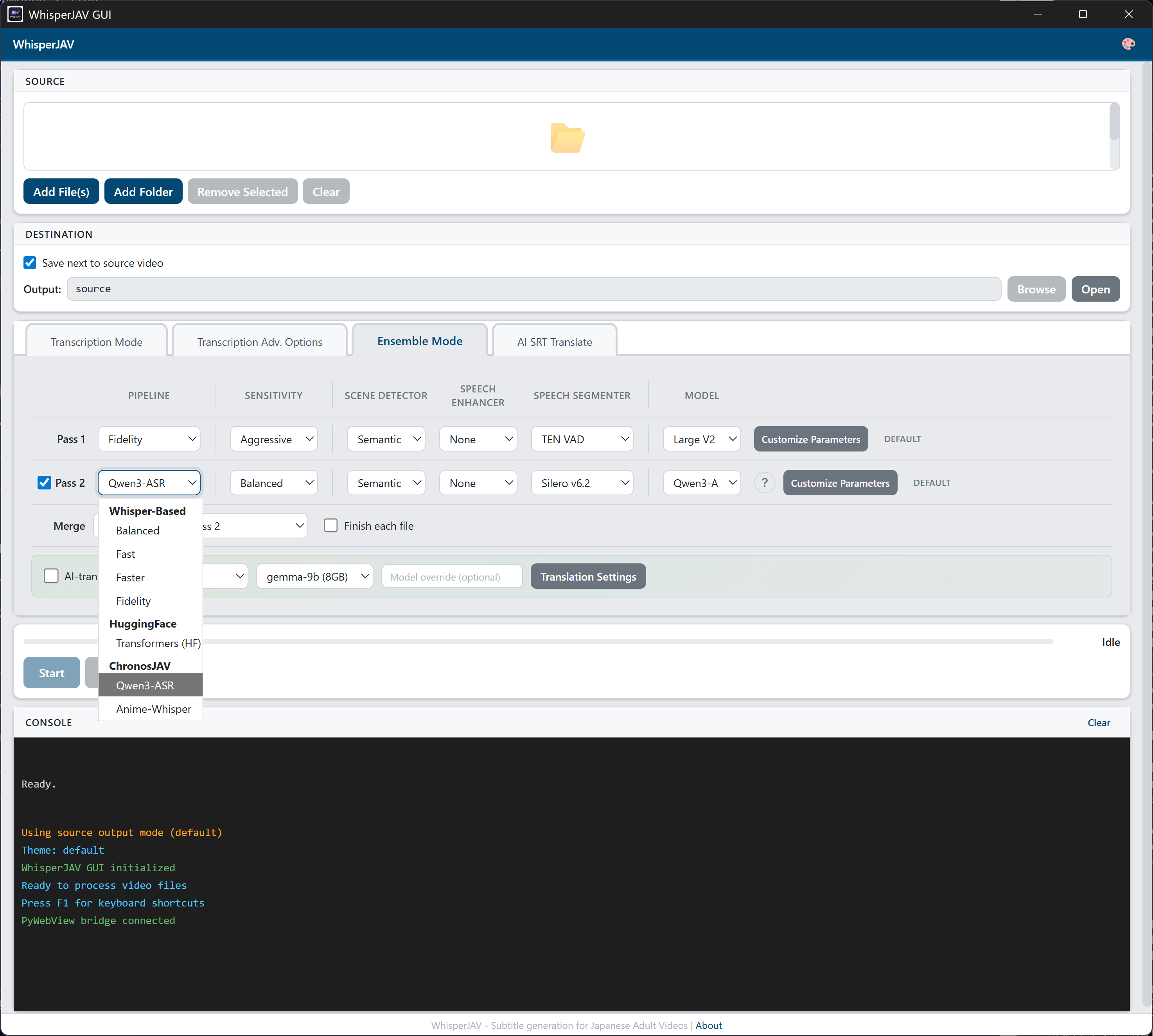The image size is (1153, 1036).
Task: Open the theme palette picker
Action: click(1128, 44)
